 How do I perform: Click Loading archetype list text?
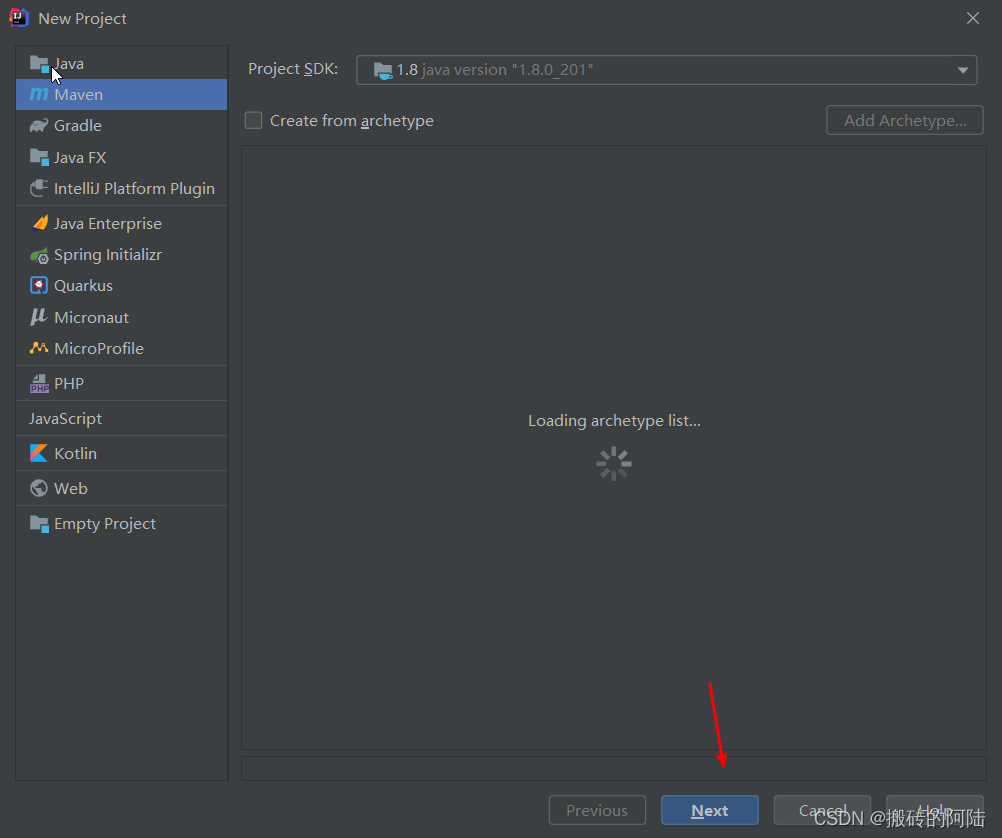point(614,421)
